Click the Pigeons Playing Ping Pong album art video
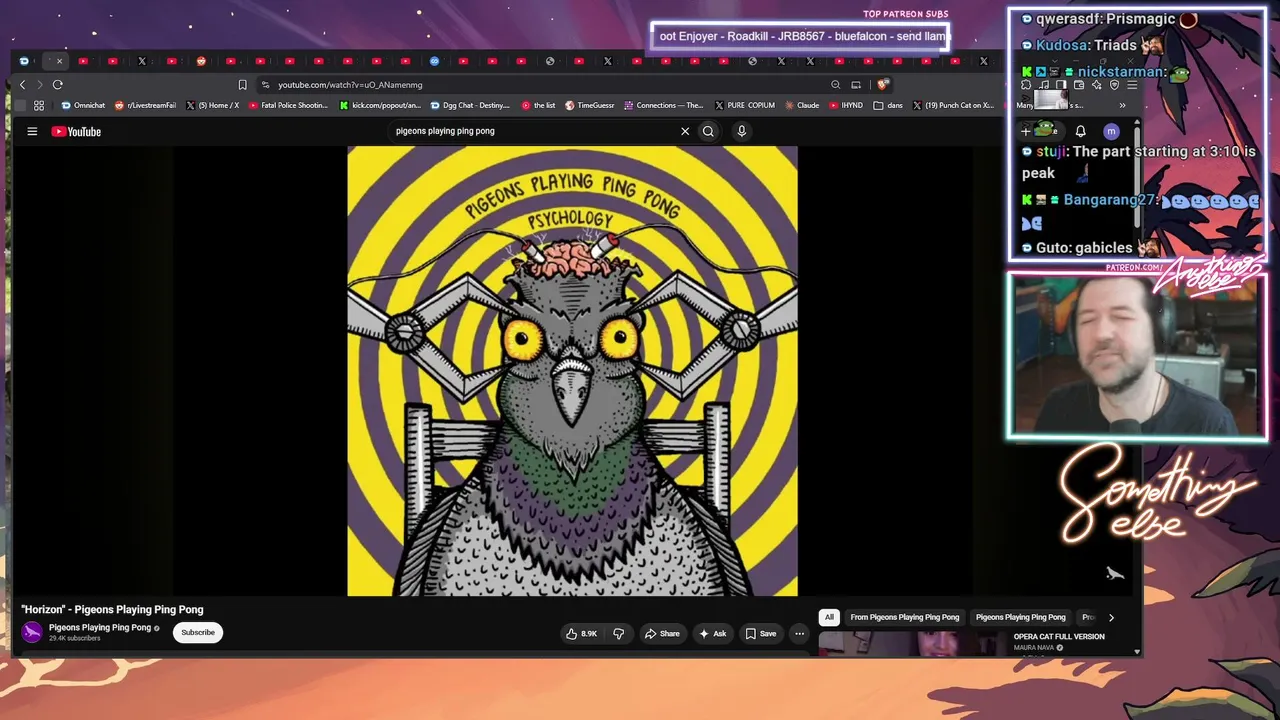The height and width of the screenshot is (720, 1280). coord(572,371)
